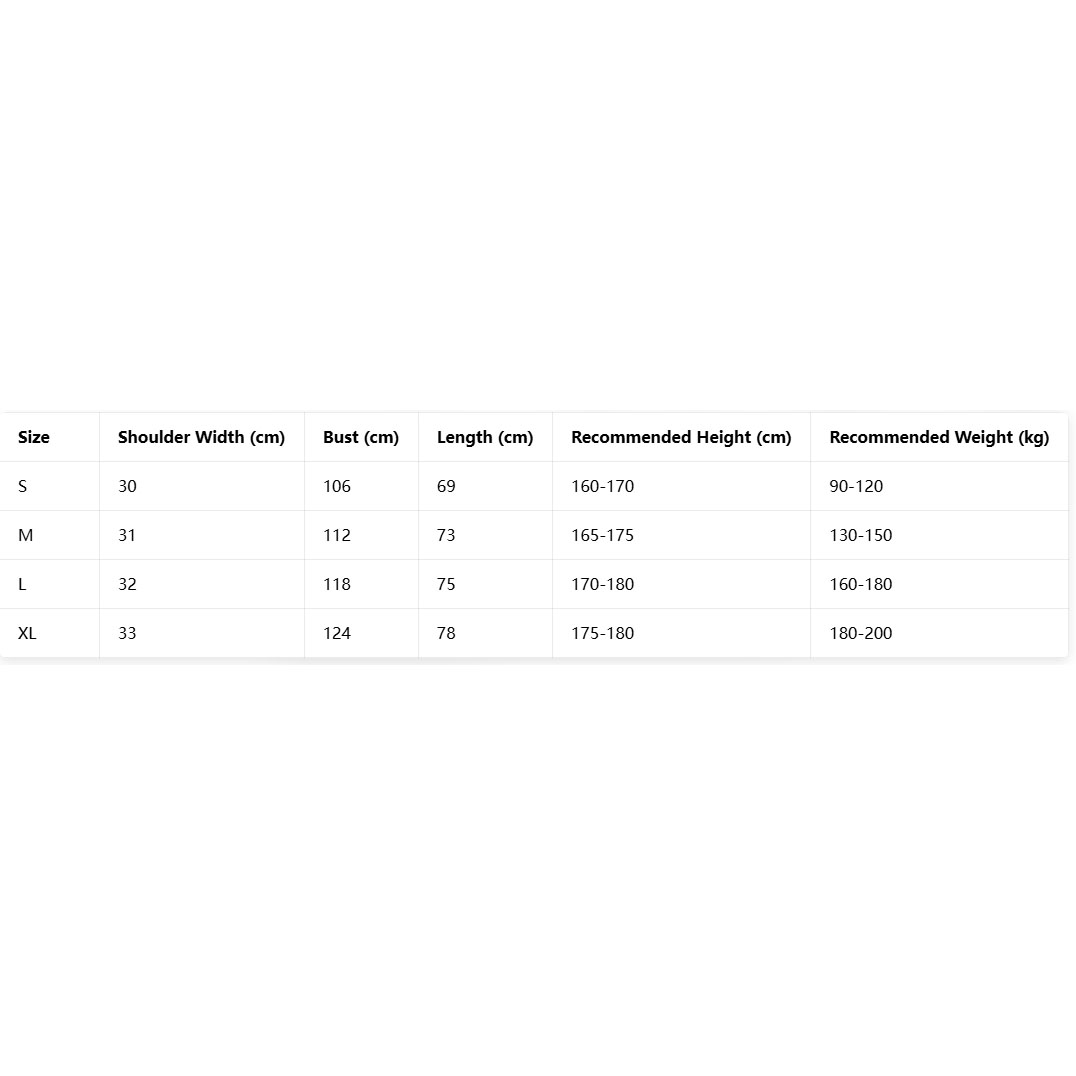Click the weight range 130-150 cell

[860, 535]
